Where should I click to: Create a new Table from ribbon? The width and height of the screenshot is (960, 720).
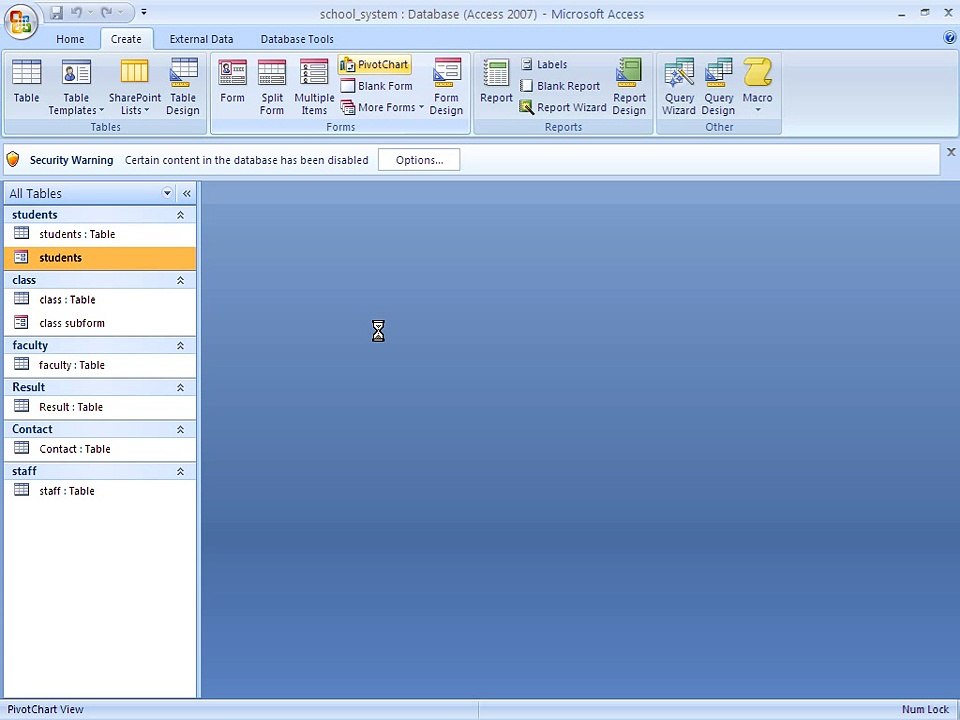click(26, 81)
